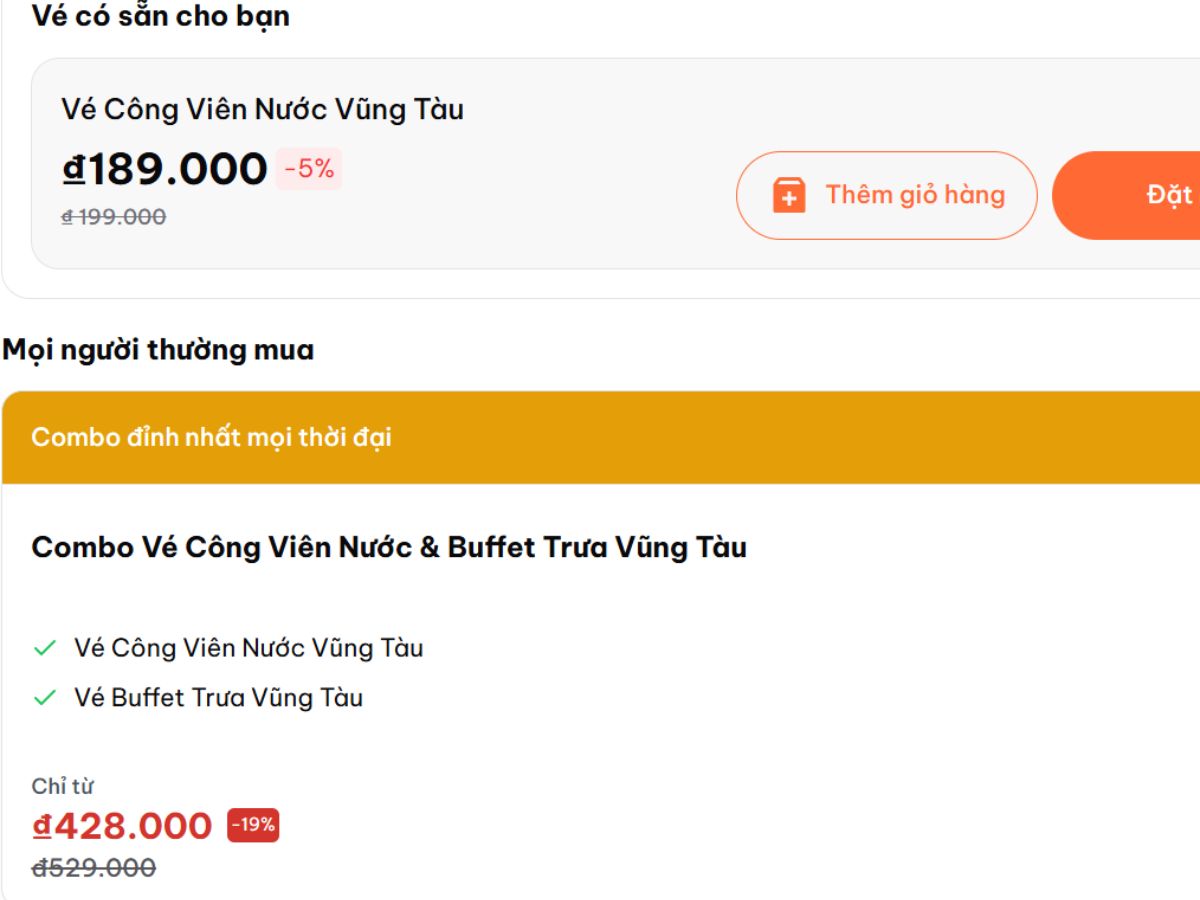Click the red đ428.000 combo price
1200x900 pixels.
pos(122,826)
